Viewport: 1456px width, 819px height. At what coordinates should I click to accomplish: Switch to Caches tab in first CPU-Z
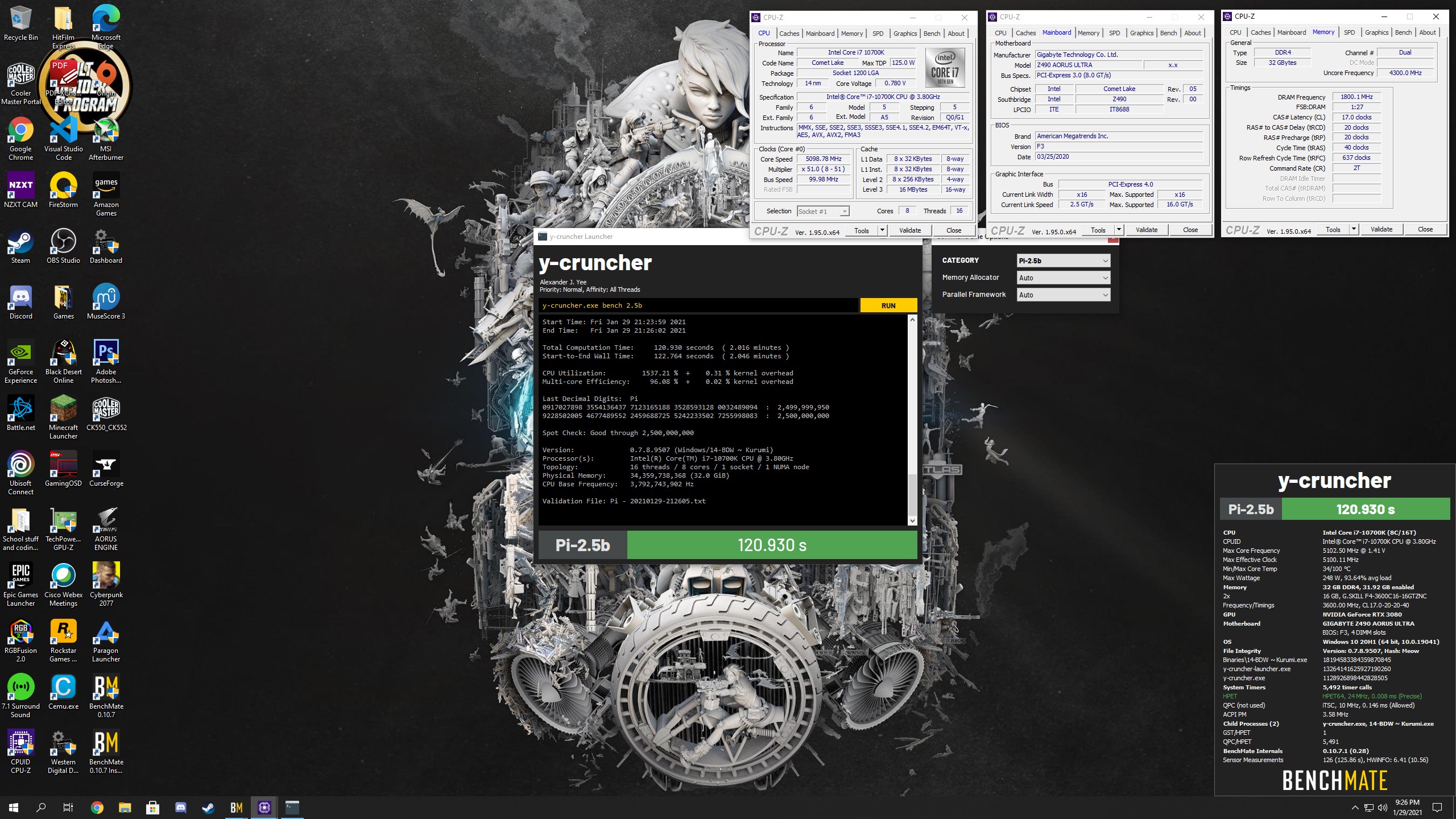(x=789, y=34)
